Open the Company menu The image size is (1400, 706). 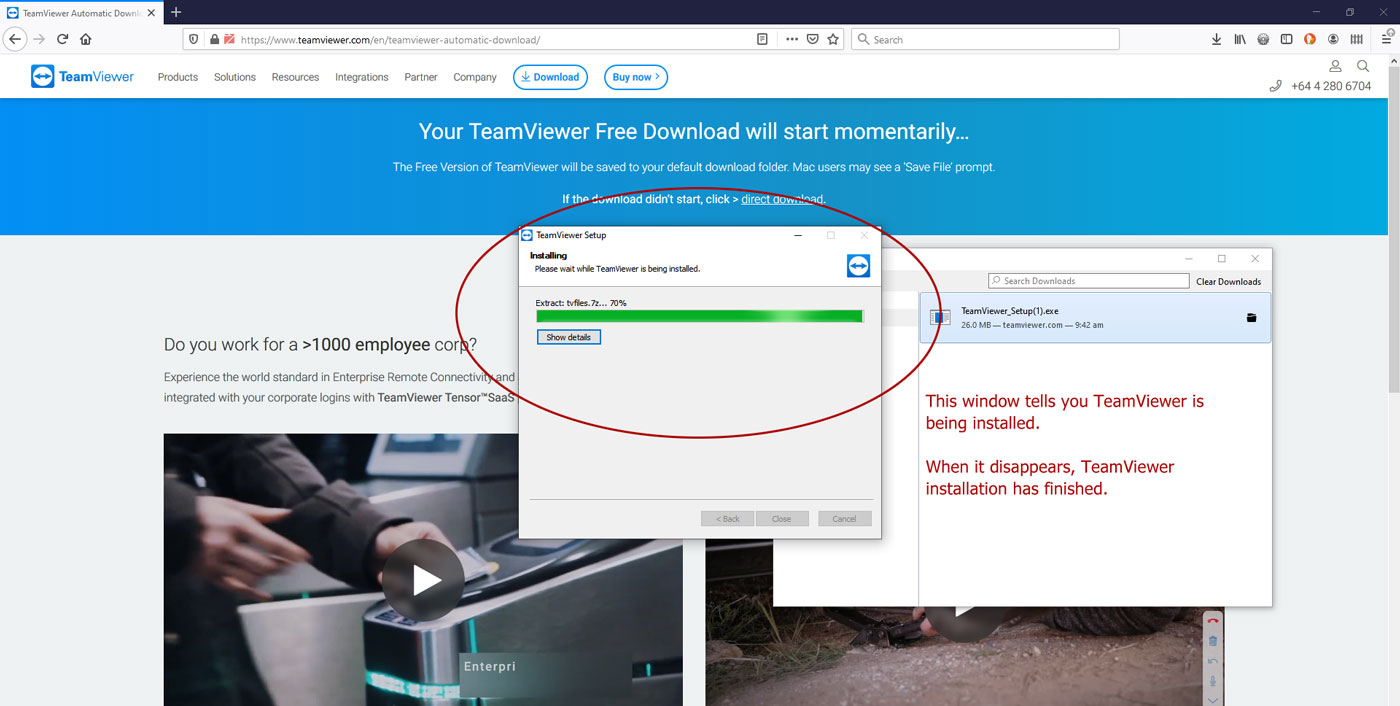[x=475, y=77]
